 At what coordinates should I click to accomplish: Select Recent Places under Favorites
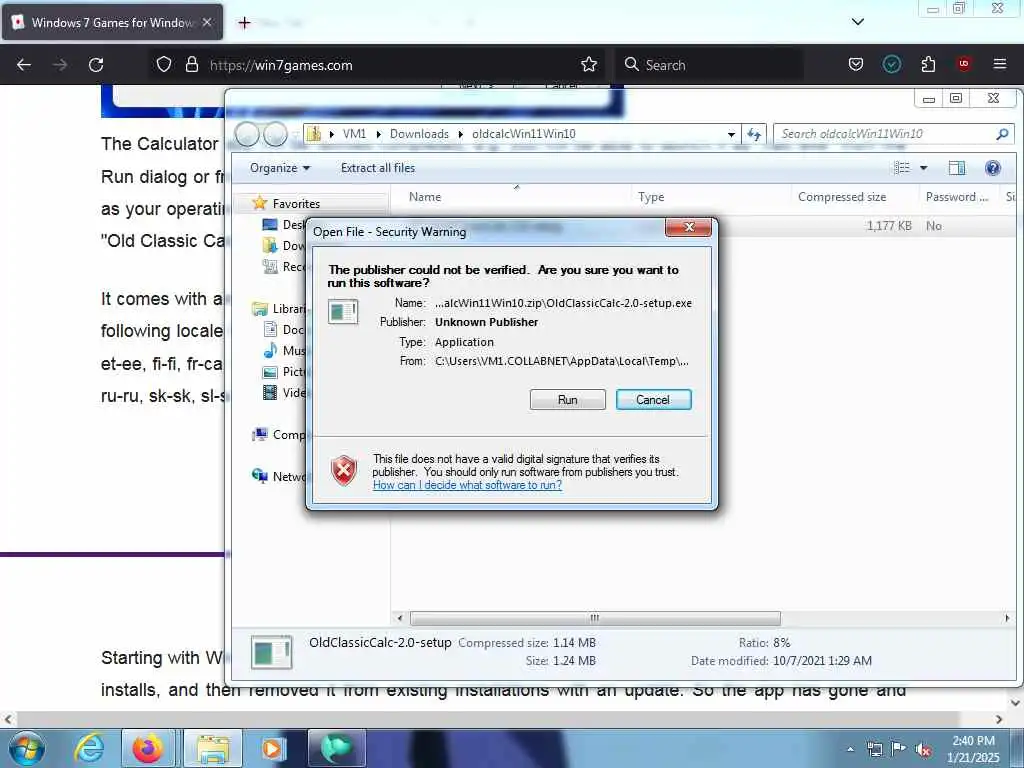284,266
